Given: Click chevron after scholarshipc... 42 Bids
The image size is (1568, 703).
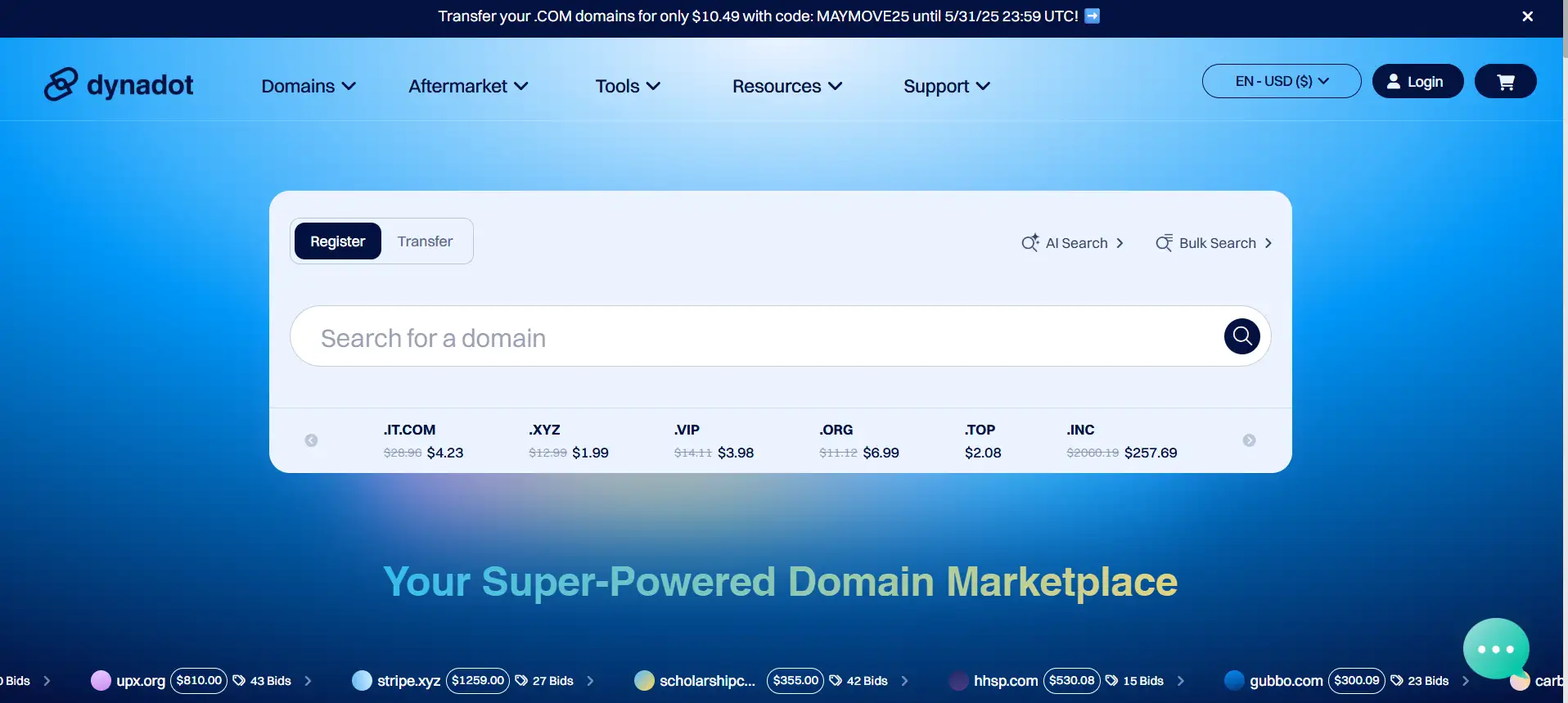Looking at the screenshot, I should [x=904, y=681].
